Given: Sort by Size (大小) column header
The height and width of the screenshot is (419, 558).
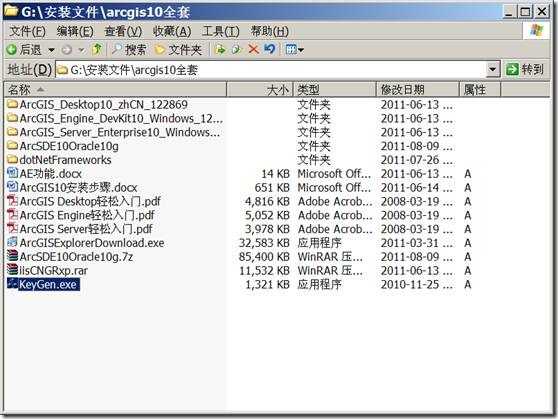Looking at the screenshot, I should pyautogui.click(x=260, y=89).
